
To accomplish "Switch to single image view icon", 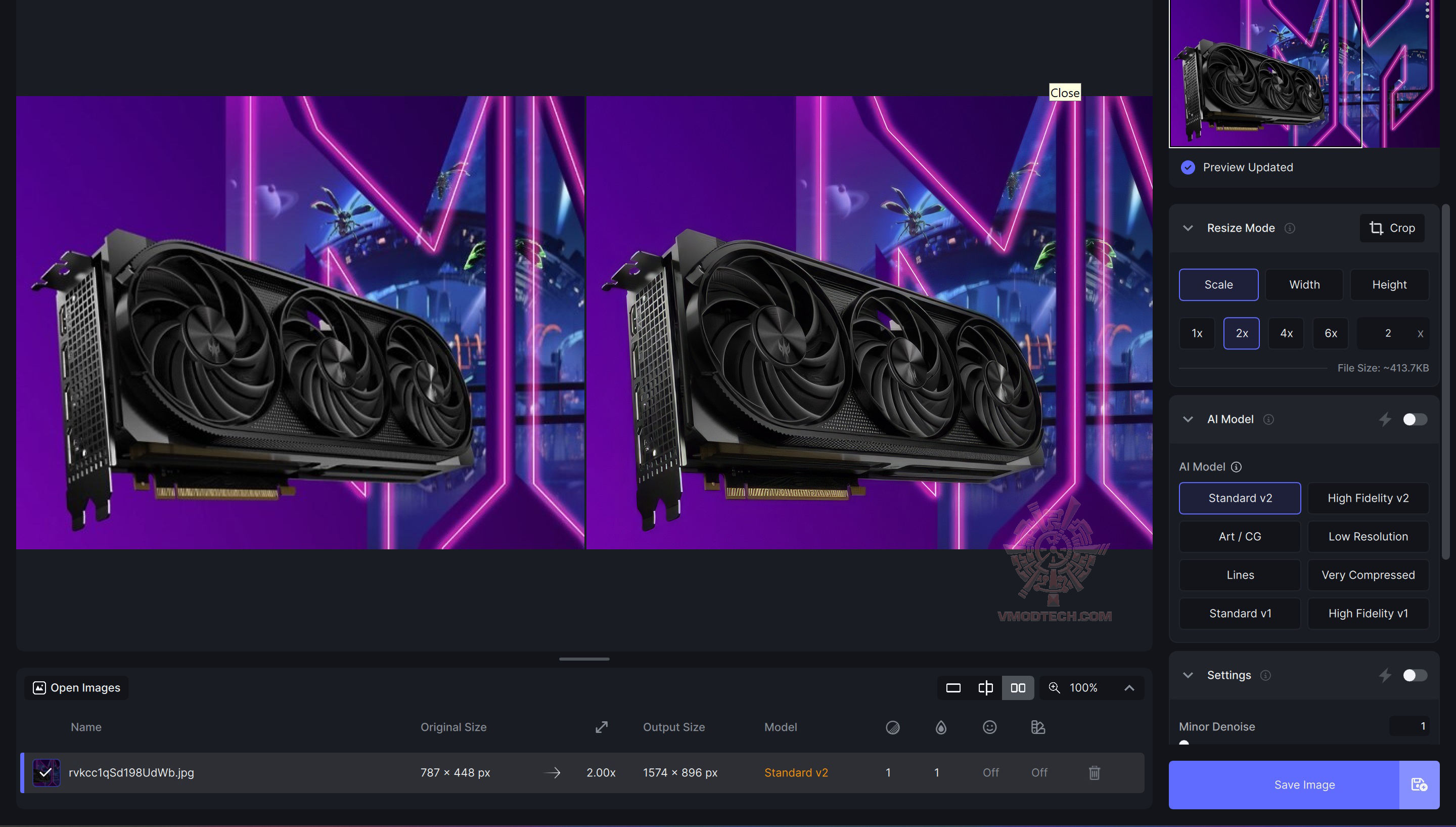I will click(953, 688).
